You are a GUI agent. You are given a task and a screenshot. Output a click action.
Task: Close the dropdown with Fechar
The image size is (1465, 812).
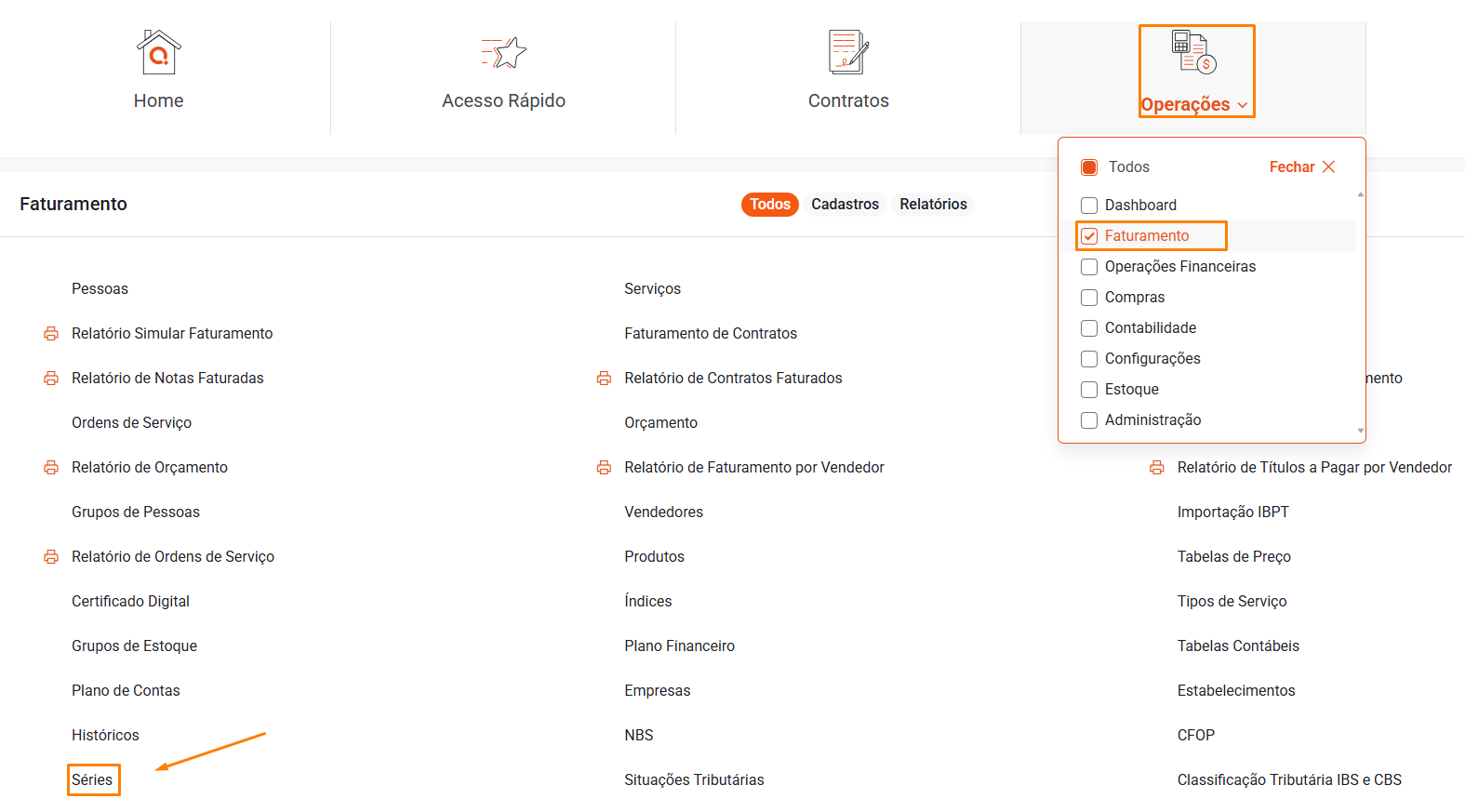pyautogui.click(x=1301, y=167)
